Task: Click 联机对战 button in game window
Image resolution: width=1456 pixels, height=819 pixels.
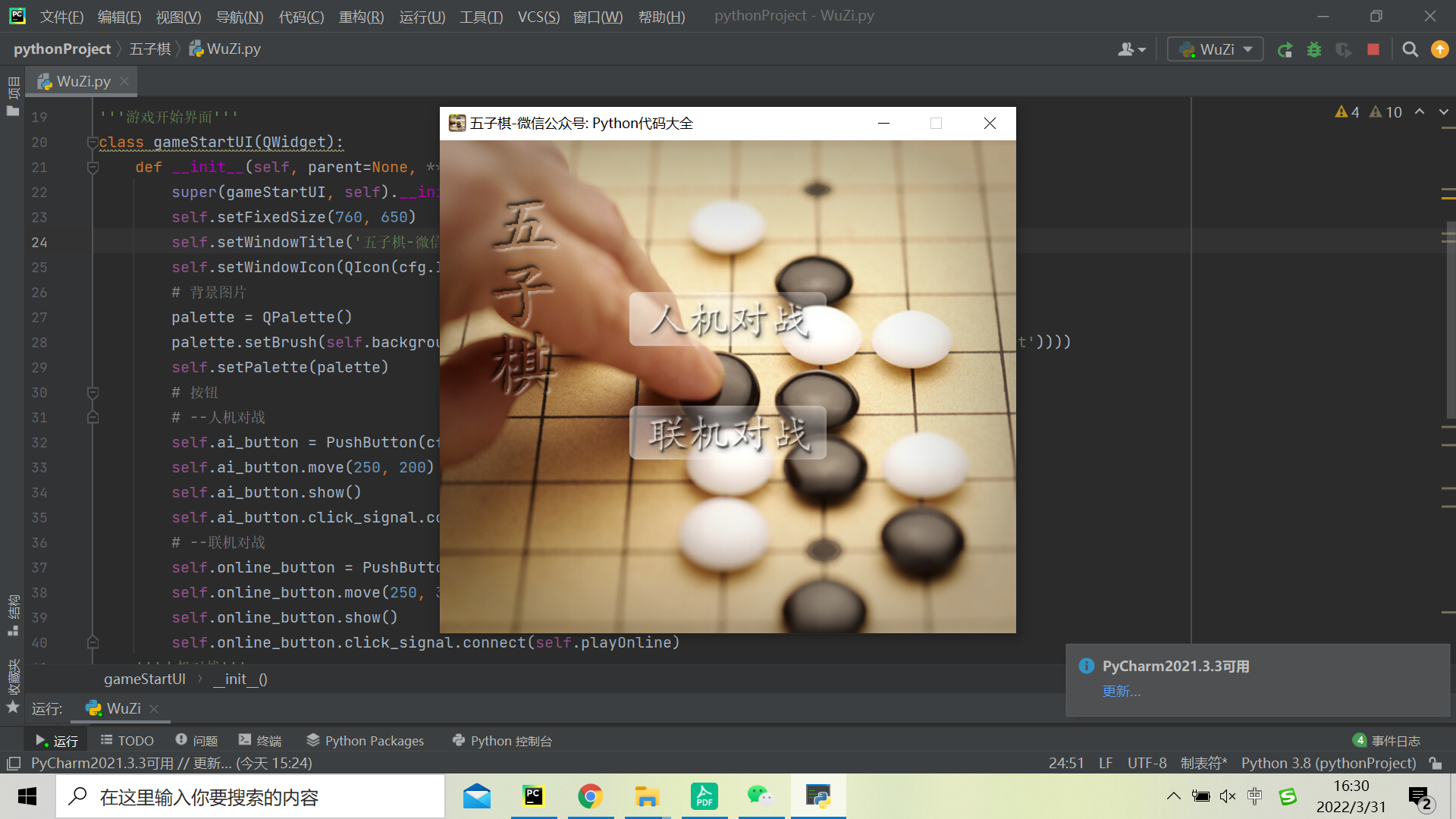Action: (727, 432)
